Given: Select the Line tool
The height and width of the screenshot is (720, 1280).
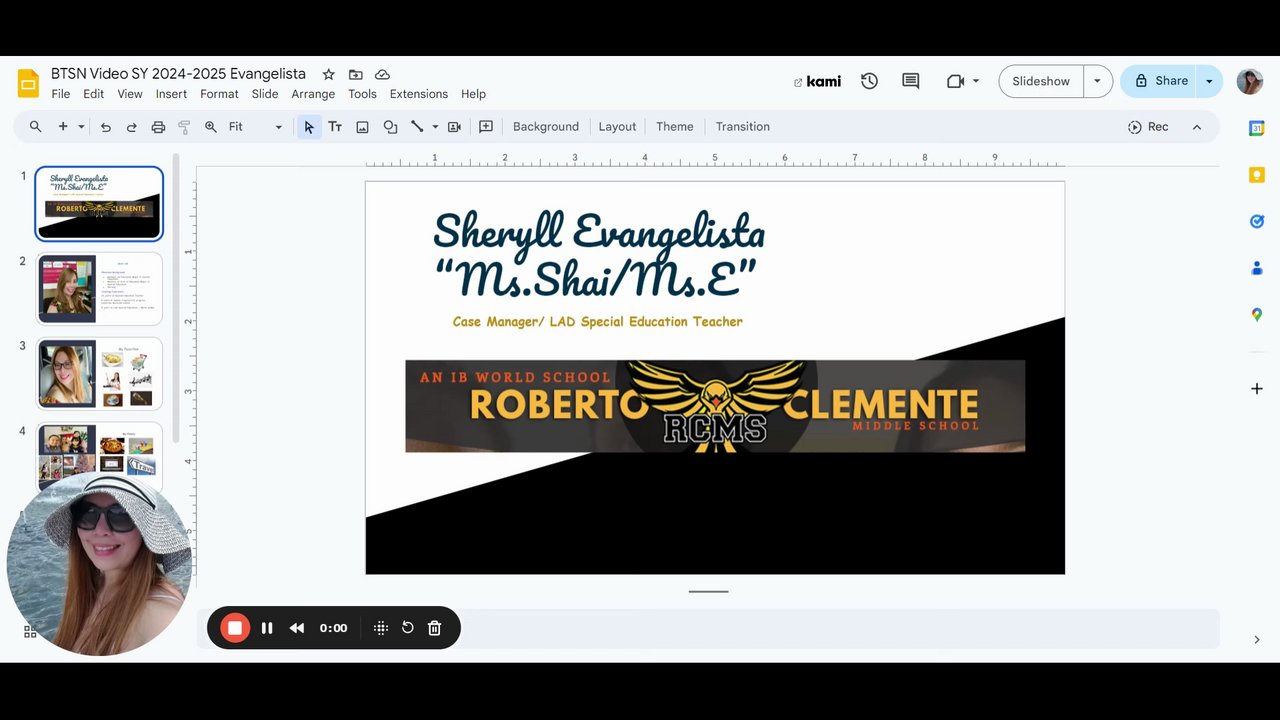Looking at the screenshot, I should [417, 127].
